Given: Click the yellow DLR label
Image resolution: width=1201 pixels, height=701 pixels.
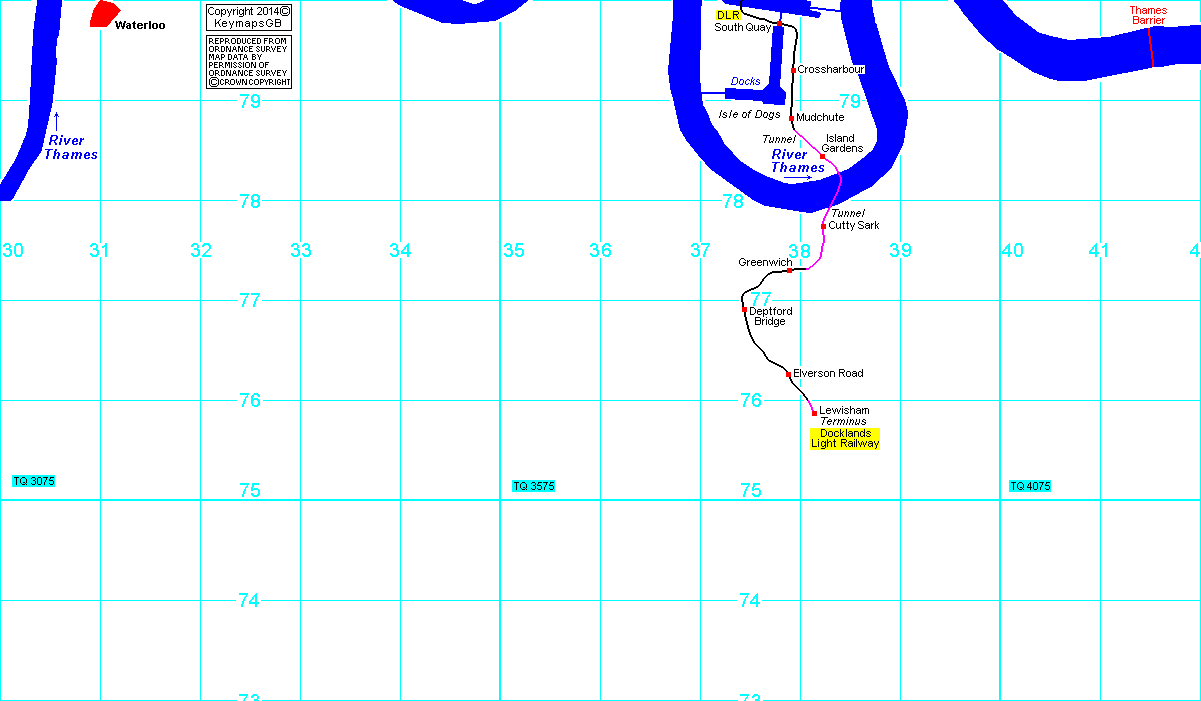Looking at the screenshot, I should (x=728, y=15).
